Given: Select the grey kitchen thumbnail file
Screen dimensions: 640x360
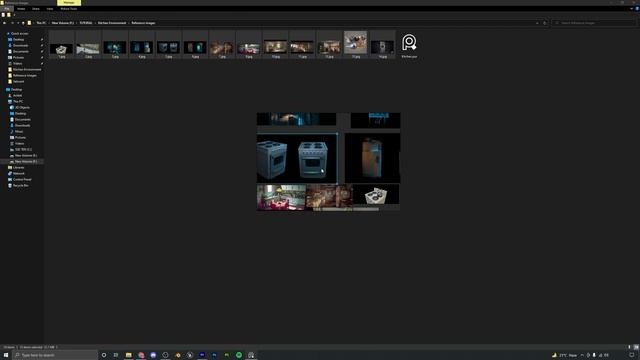Looking at the screenshot, I should tap(88, 45).
